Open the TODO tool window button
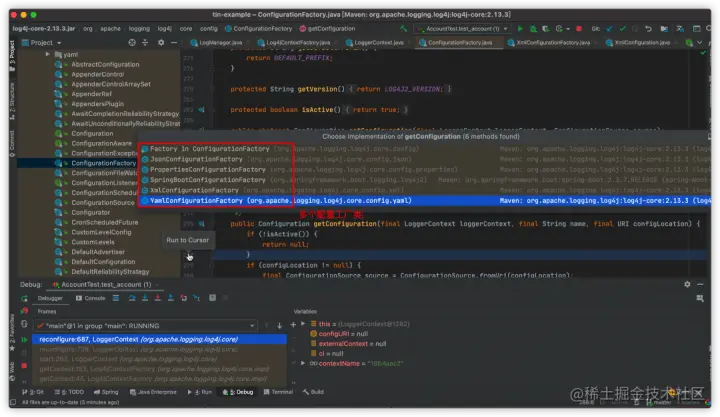 [x=69, y=392]
